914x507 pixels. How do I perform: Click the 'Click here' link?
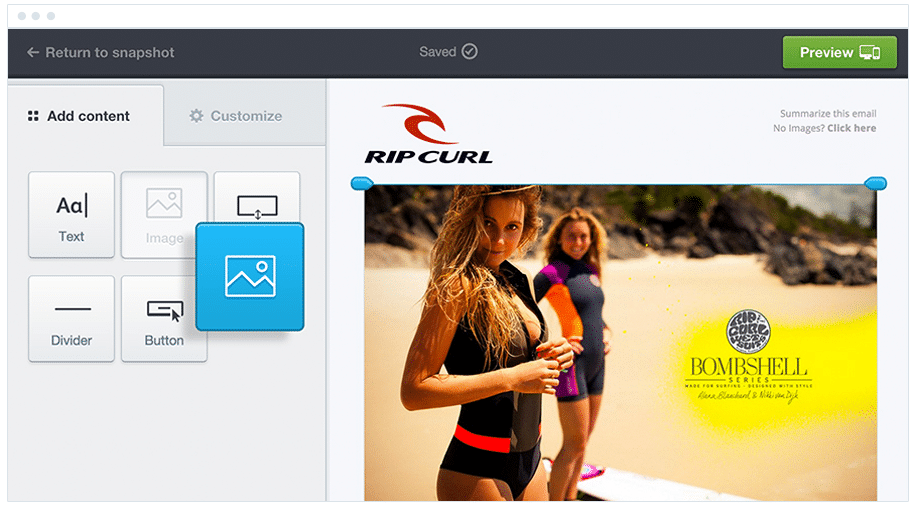click(x=852, y=128)
